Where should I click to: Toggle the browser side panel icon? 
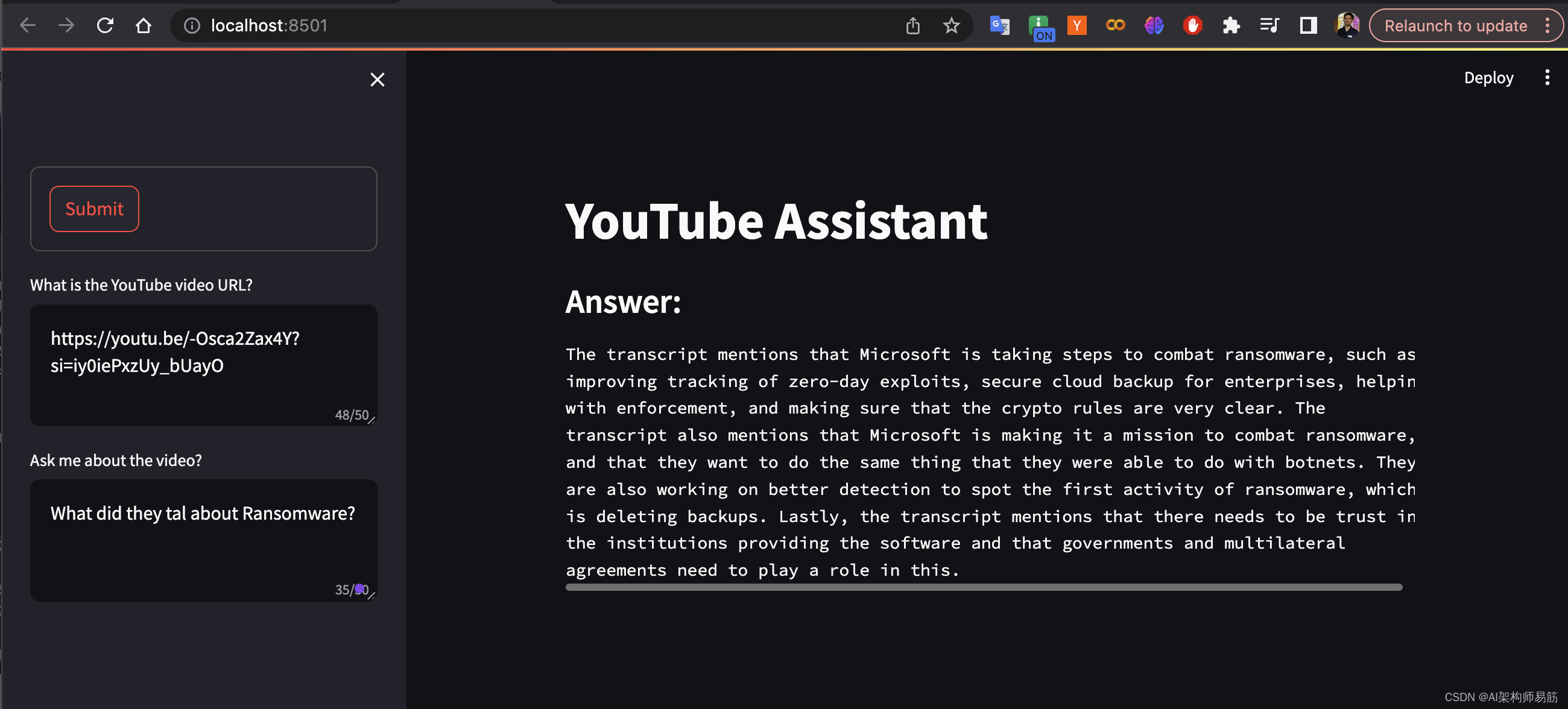(1308, 25)
